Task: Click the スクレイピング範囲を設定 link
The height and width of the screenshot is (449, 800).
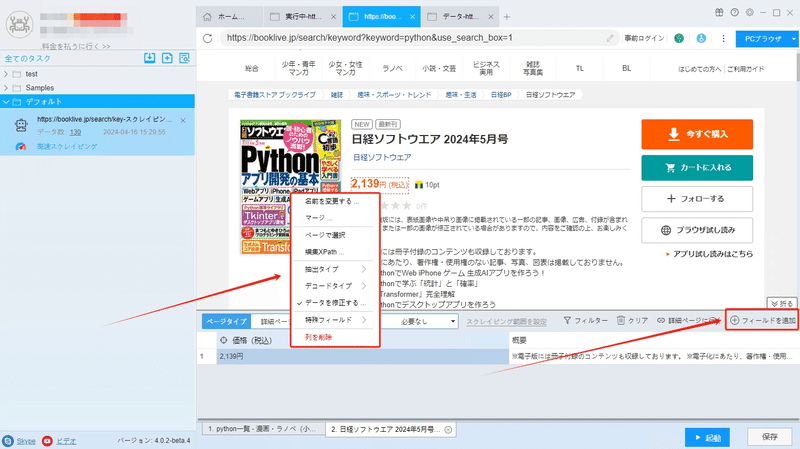Action: point(506,321)
